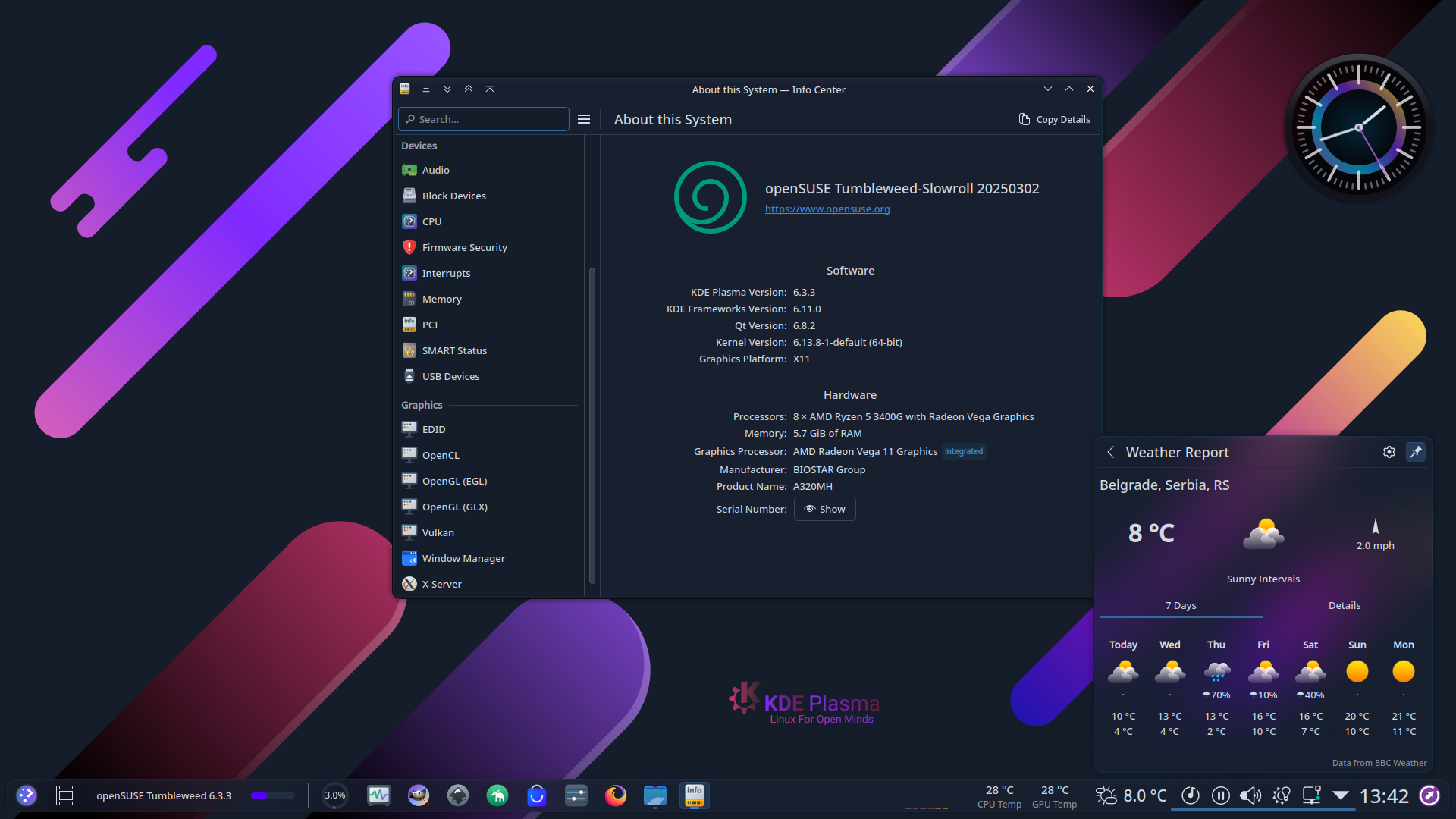Screen dimensions: 1456x819
Task: Launch the green moose app icon in taskbar
Action: coord(497,795)
